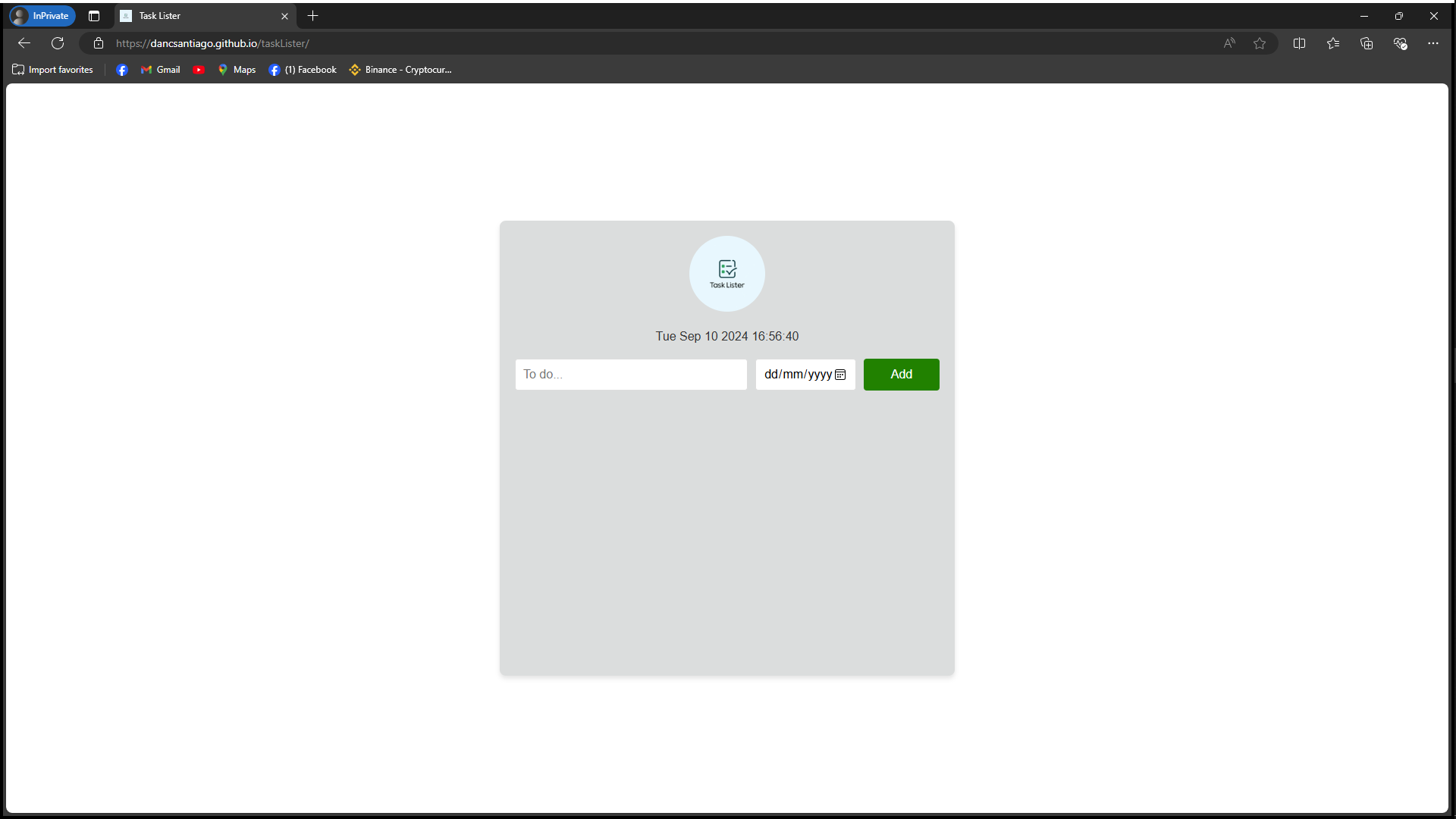Viewport: 1456px width, 819px height.
Task: Open browser essentials heart icon
Action: 1400,43
